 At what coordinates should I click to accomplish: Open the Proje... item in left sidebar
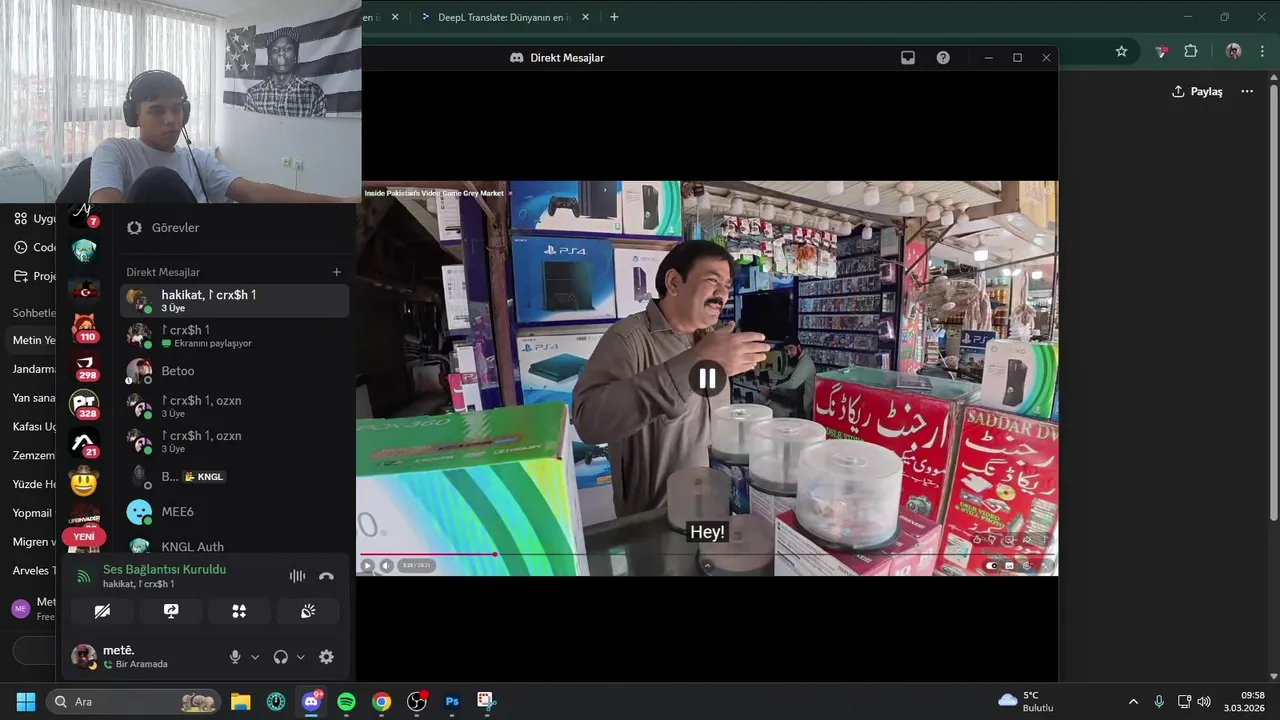click(x=35, y=276)
